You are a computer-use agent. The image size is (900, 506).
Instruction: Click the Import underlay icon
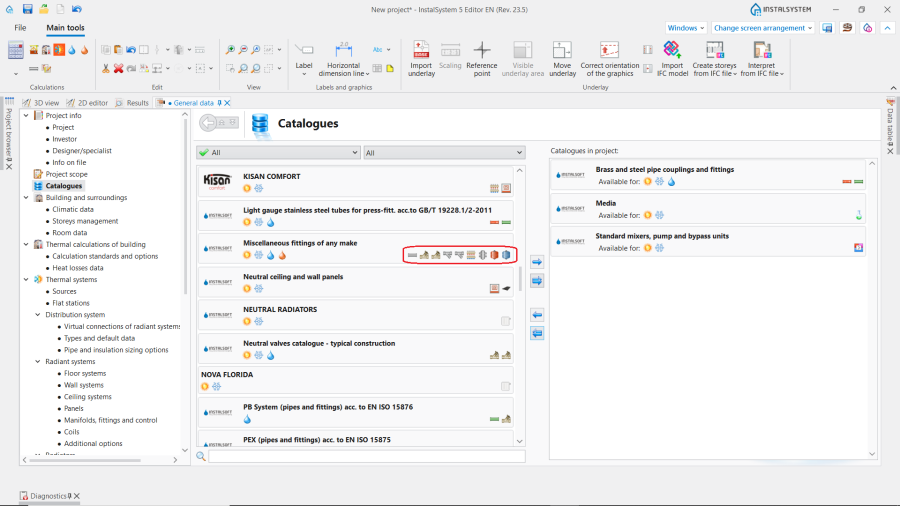[x=421, y=59]
